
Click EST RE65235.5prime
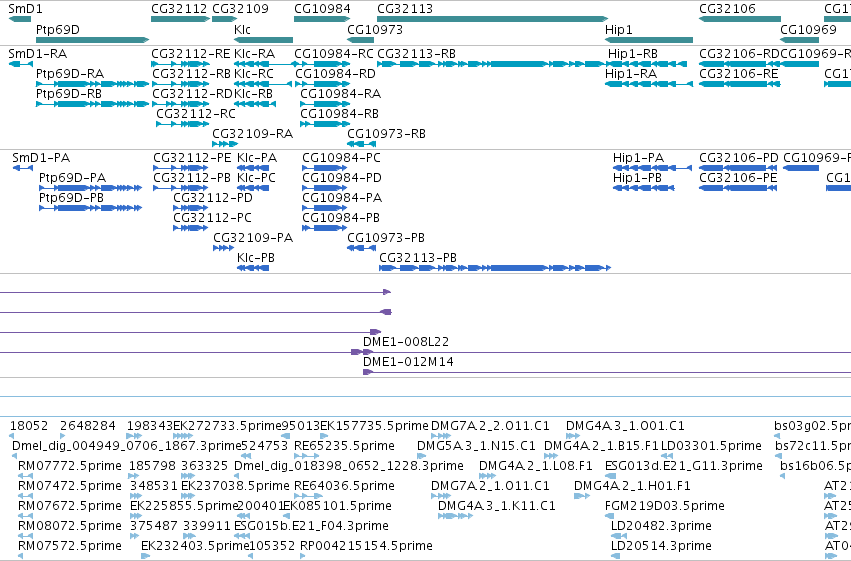pos(344,446)
